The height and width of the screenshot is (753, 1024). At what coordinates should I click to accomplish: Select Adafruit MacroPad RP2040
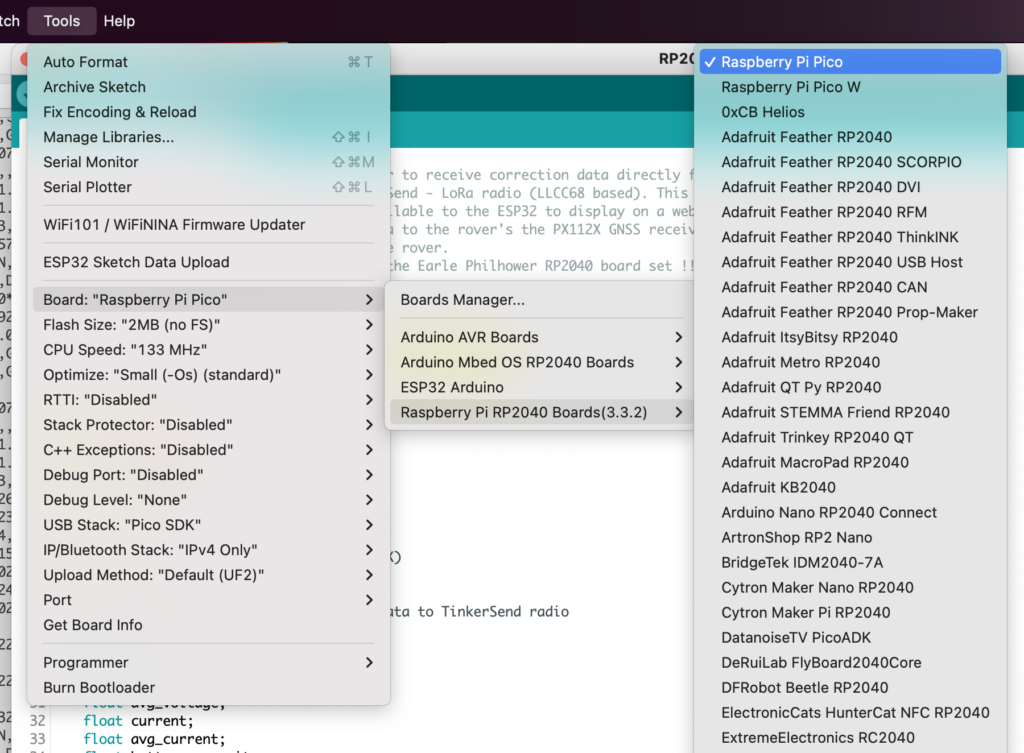(850, 462)
